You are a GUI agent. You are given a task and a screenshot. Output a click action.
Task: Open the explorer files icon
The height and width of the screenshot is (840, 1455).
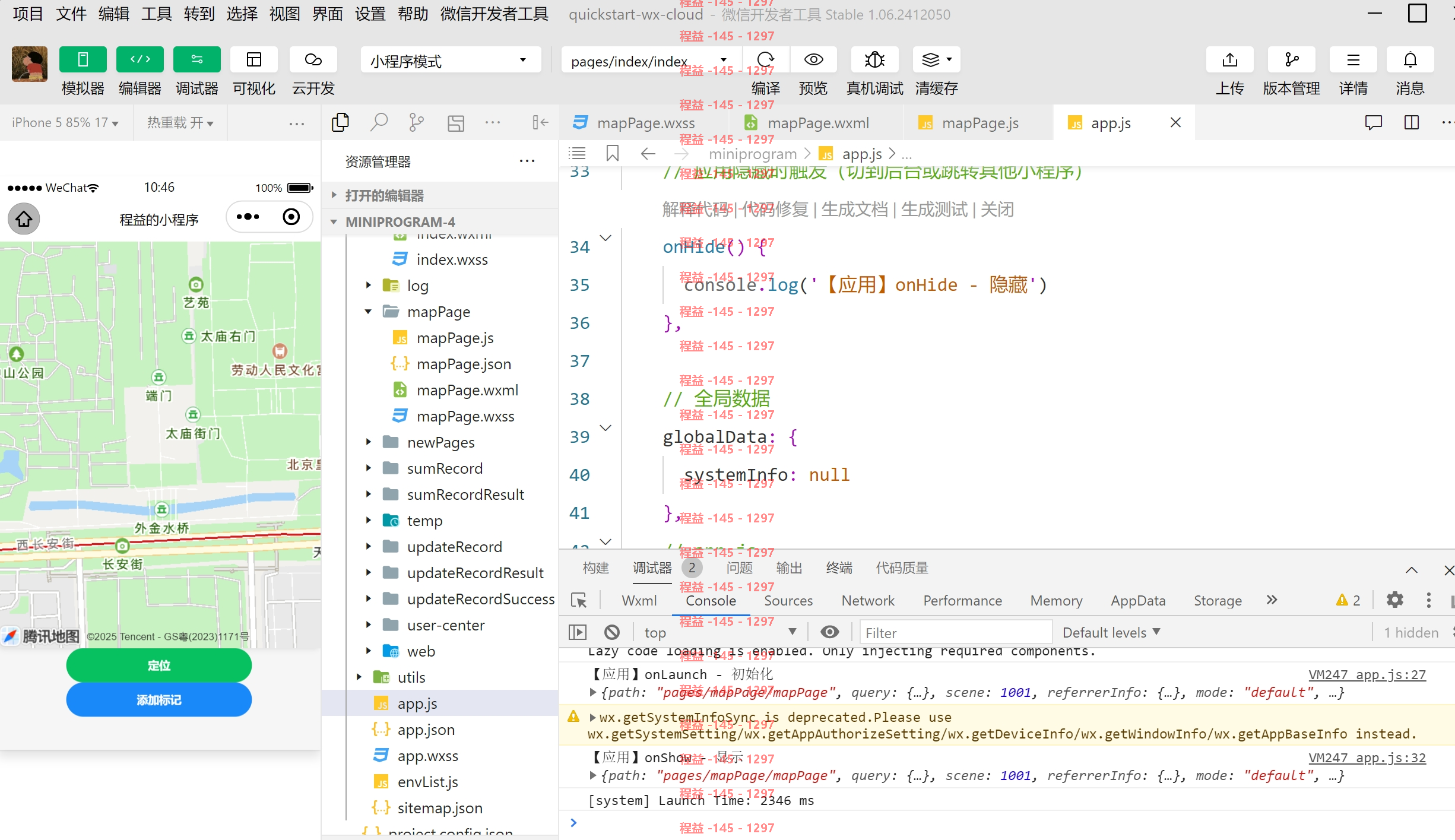(340, 123)
